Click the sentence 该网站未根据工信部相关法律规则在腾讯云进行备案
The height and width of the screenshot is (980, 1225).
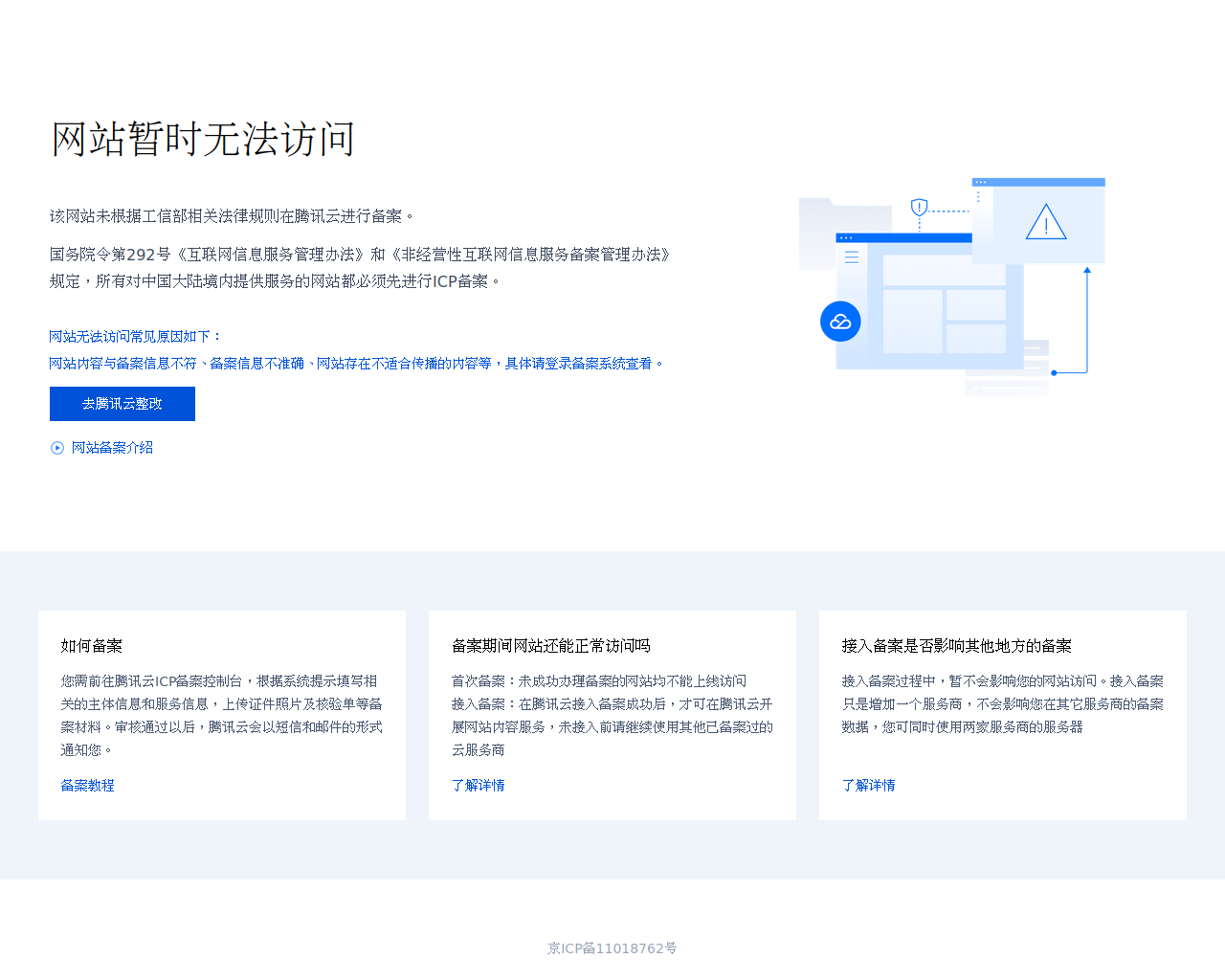(233, 216)
